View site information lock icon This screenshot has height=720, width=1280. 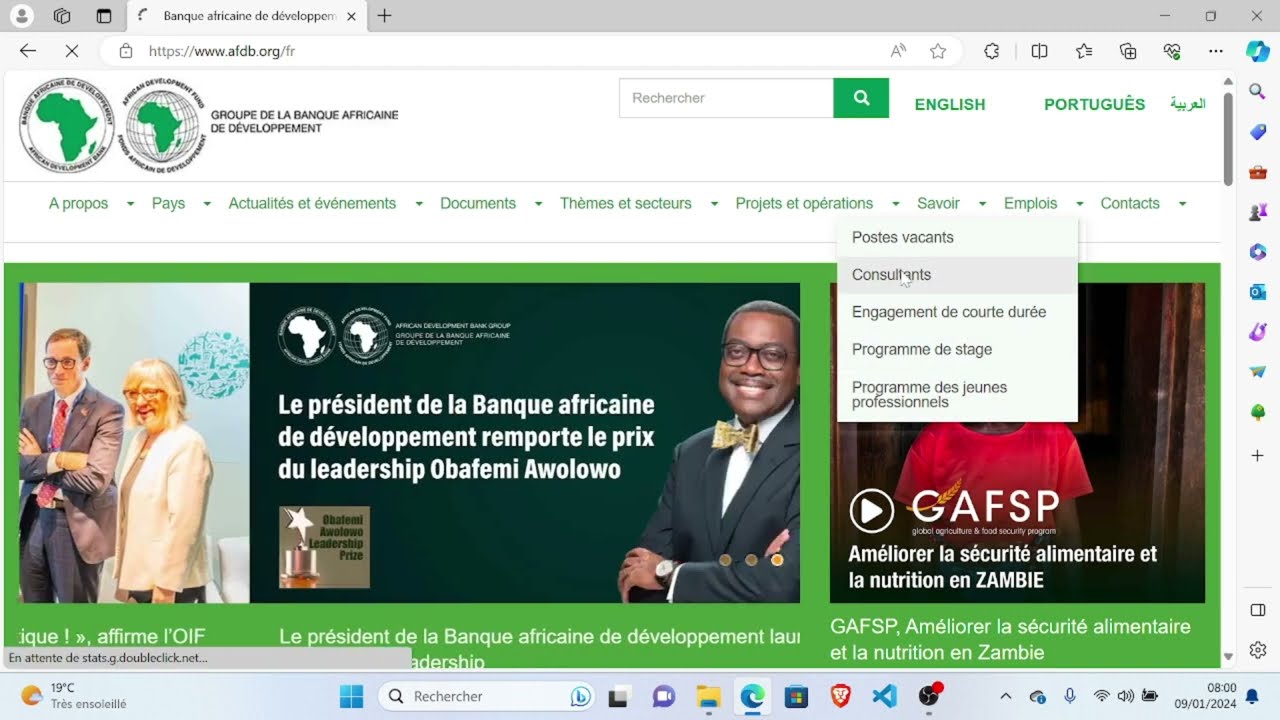point(126,51)
